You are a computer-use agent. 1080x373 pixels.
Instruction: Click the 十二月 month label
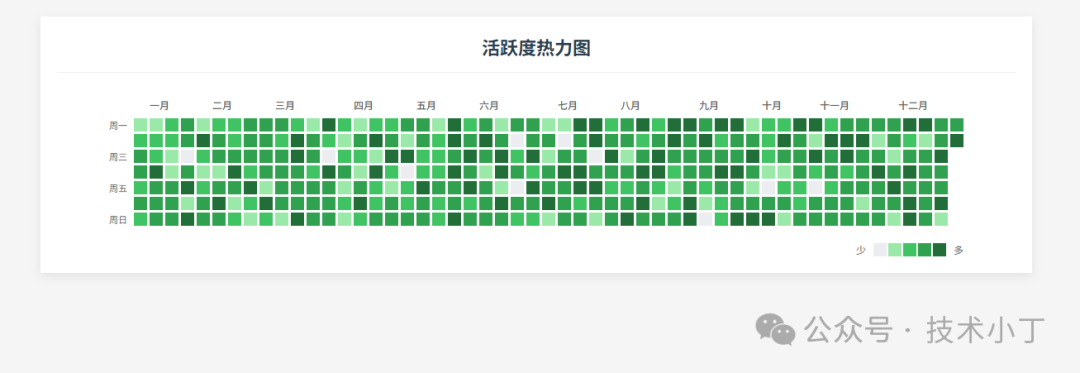[913, 105]
